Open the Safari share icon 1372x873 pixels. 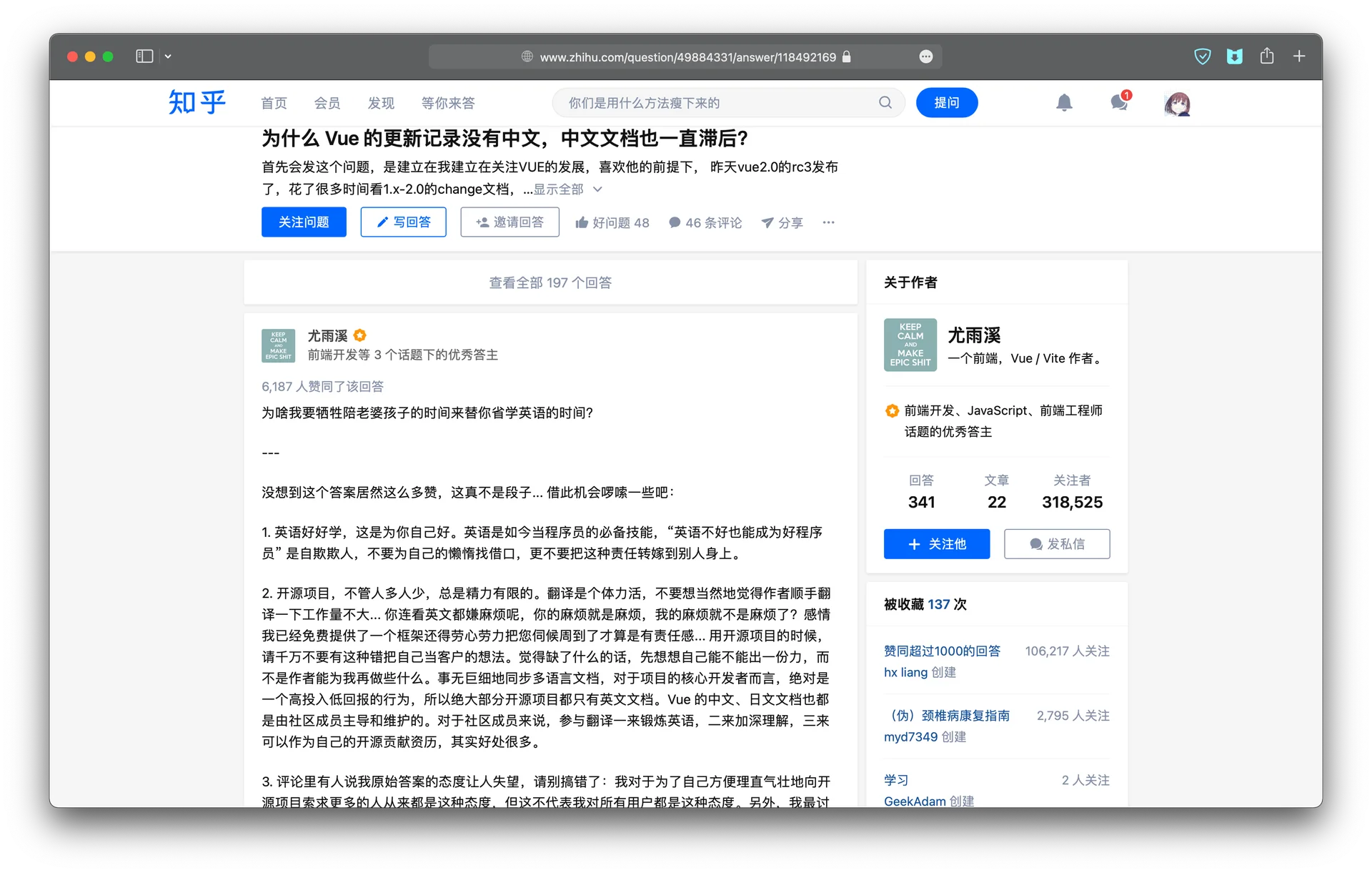[1267, 55]
